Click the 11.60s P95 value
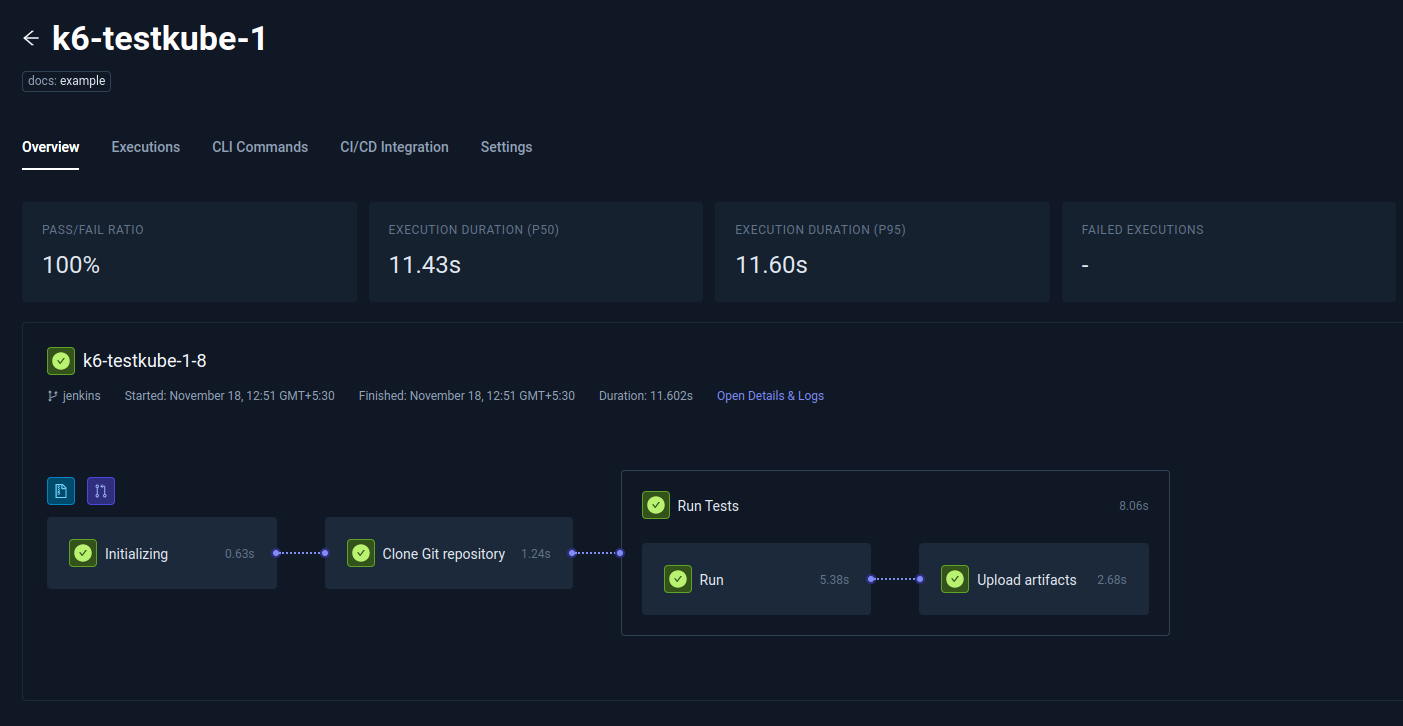This screenshot has height=726, width=1403. pyautogui.click(x=771, y=265)
